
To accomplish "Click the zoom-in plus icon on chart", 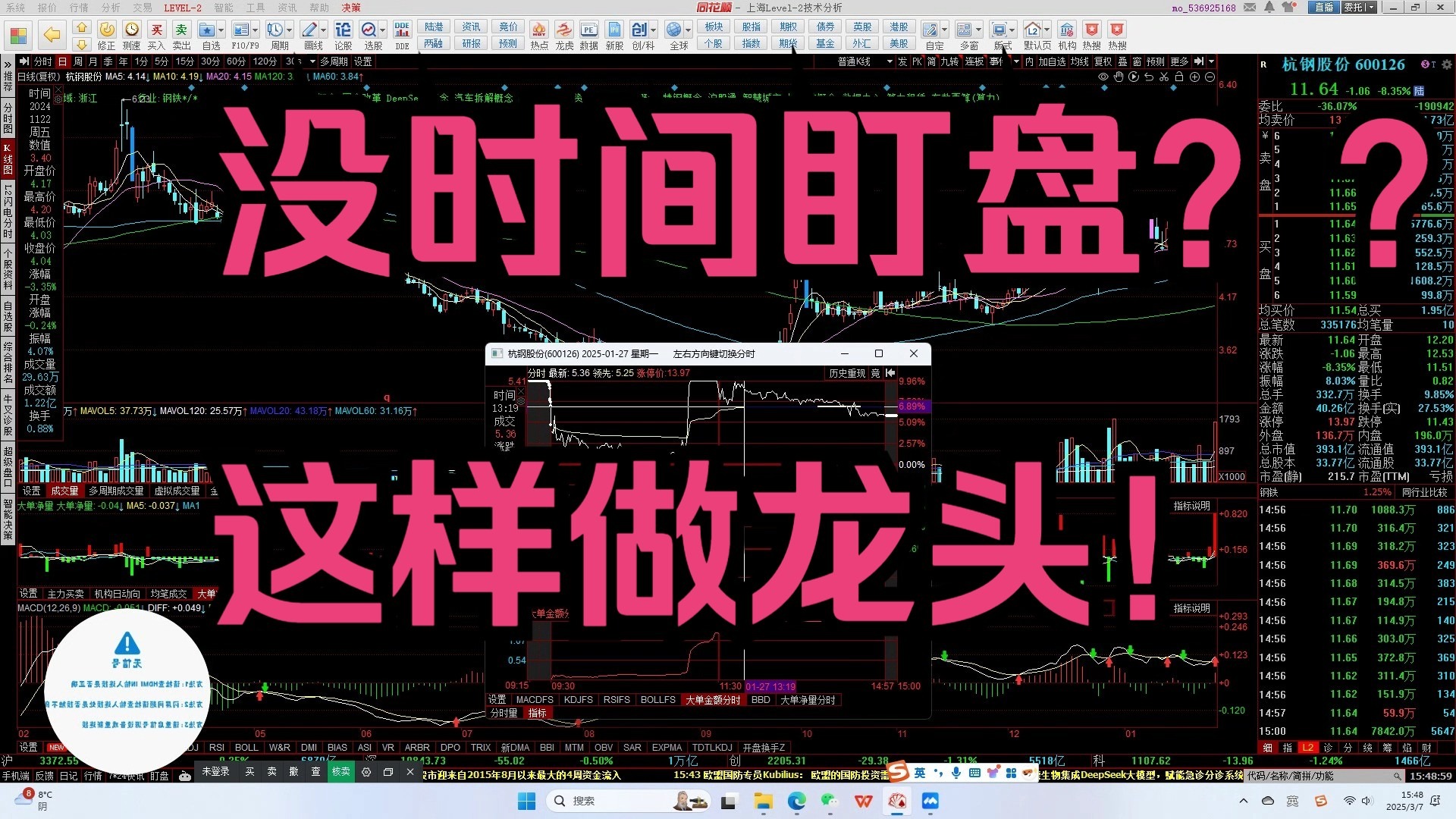I will click(1194, 77).
